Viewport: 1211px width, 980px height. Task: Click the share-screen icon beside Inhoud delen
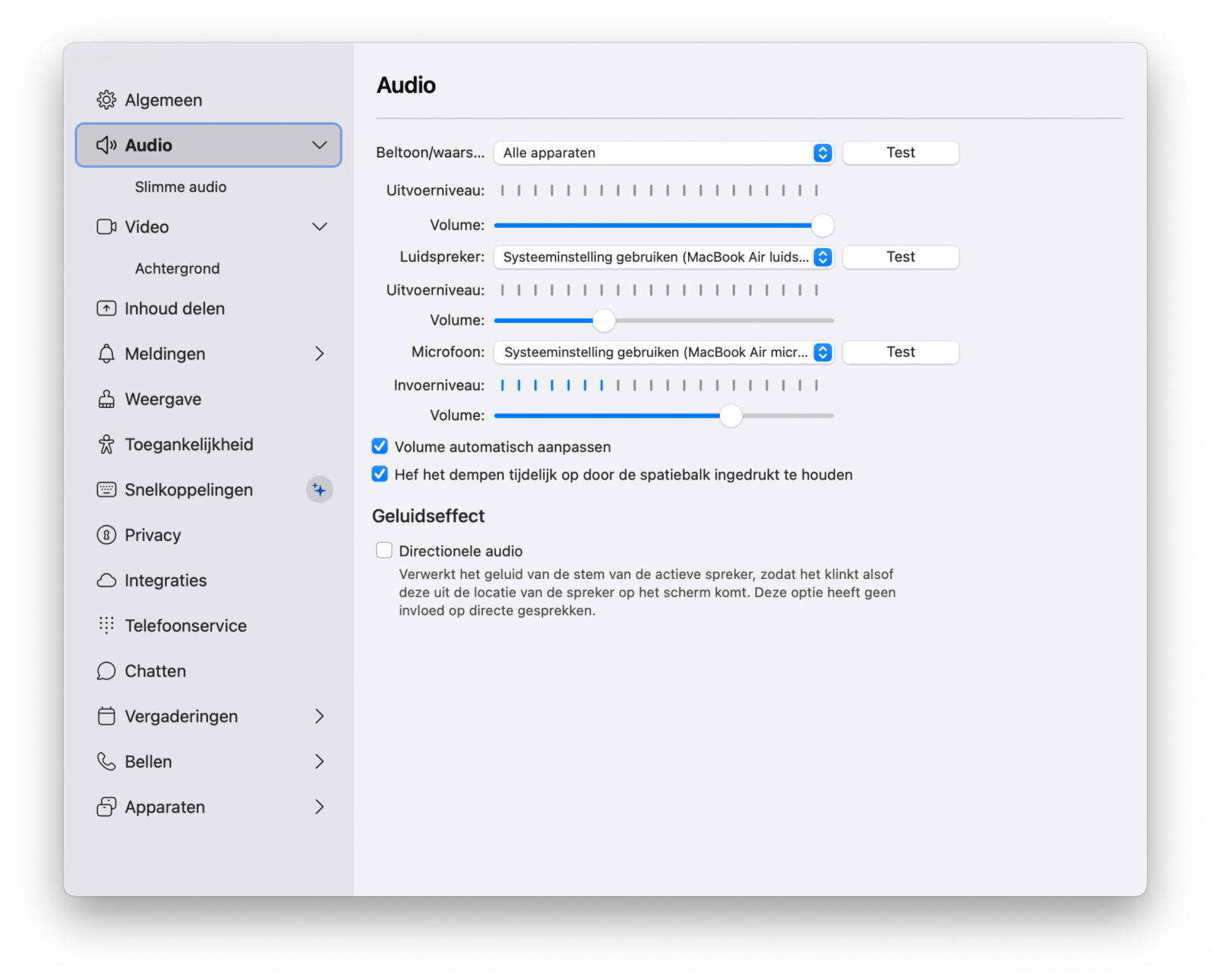click(x=106, y=309)
